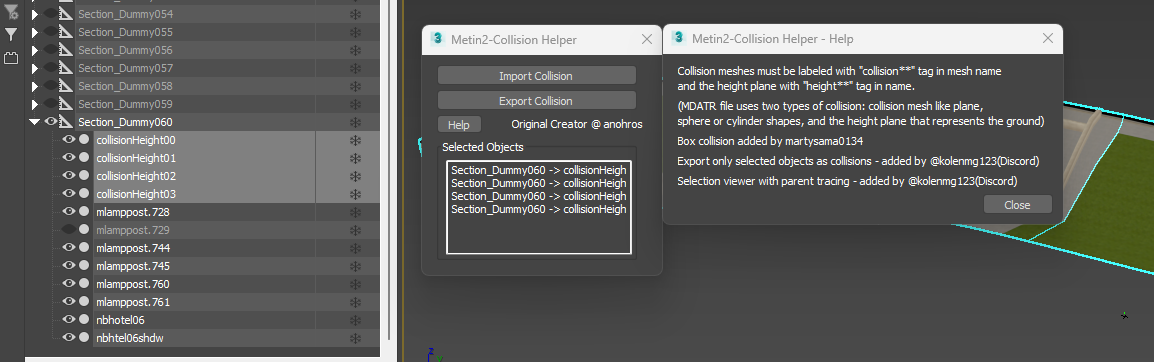Hide nbhotel06 via eye icon
Screen dimensions: 1154x362
pos(69,320)
